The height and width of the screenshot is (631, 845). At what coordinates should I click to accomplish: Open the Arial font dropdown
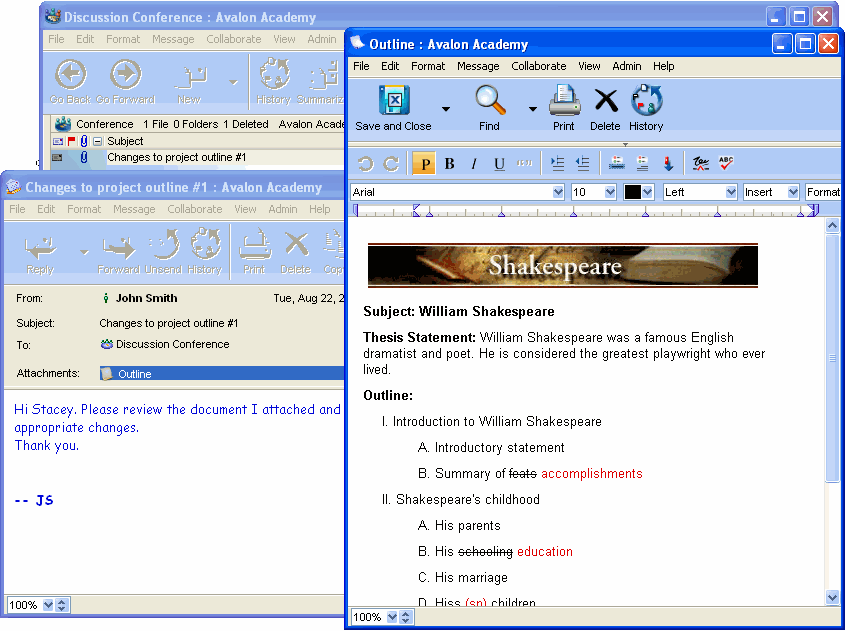558,192
